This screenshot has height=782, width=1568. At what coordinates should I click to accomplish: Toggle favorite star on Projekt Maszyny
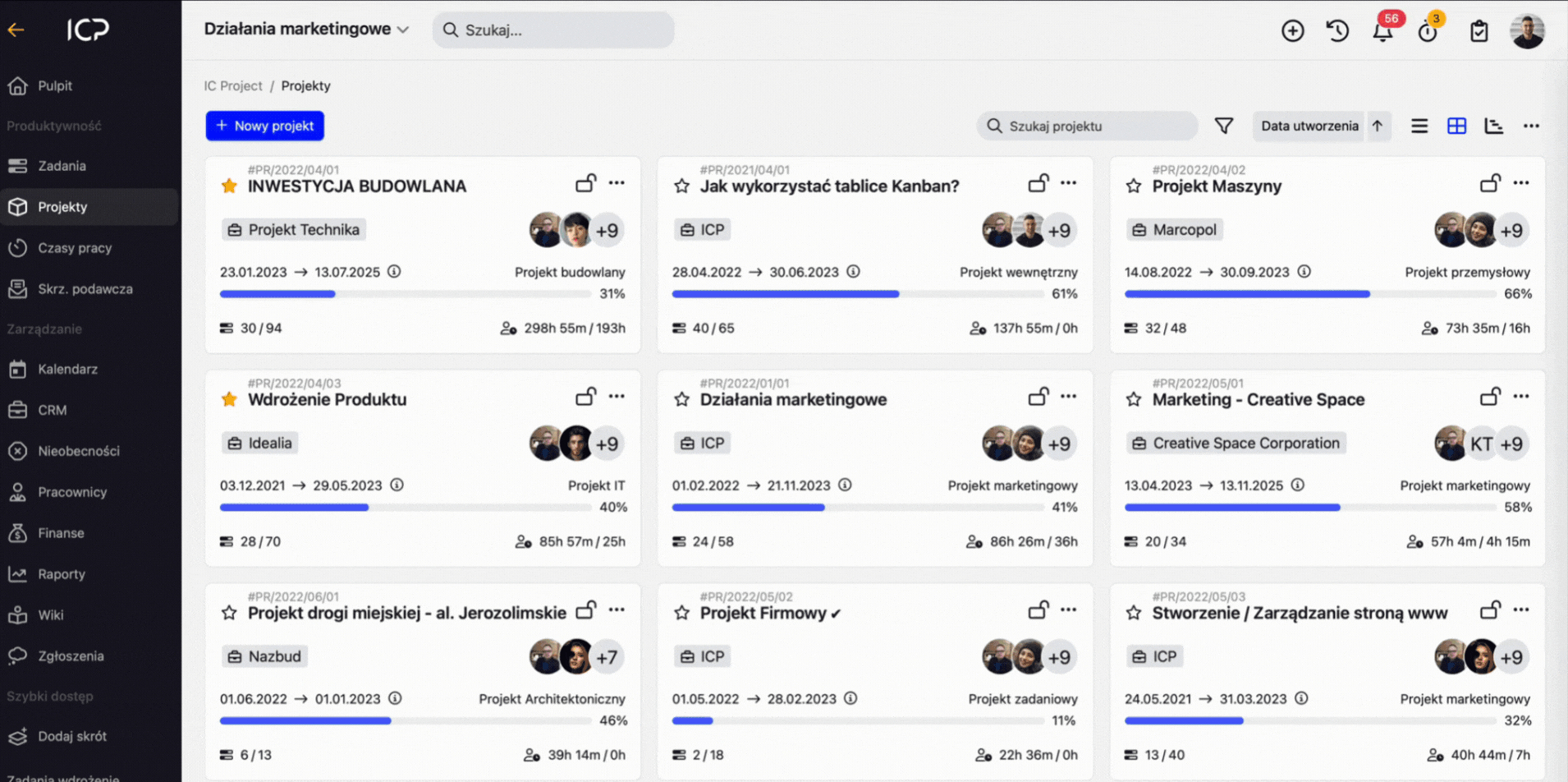[x=1134, y=186]
